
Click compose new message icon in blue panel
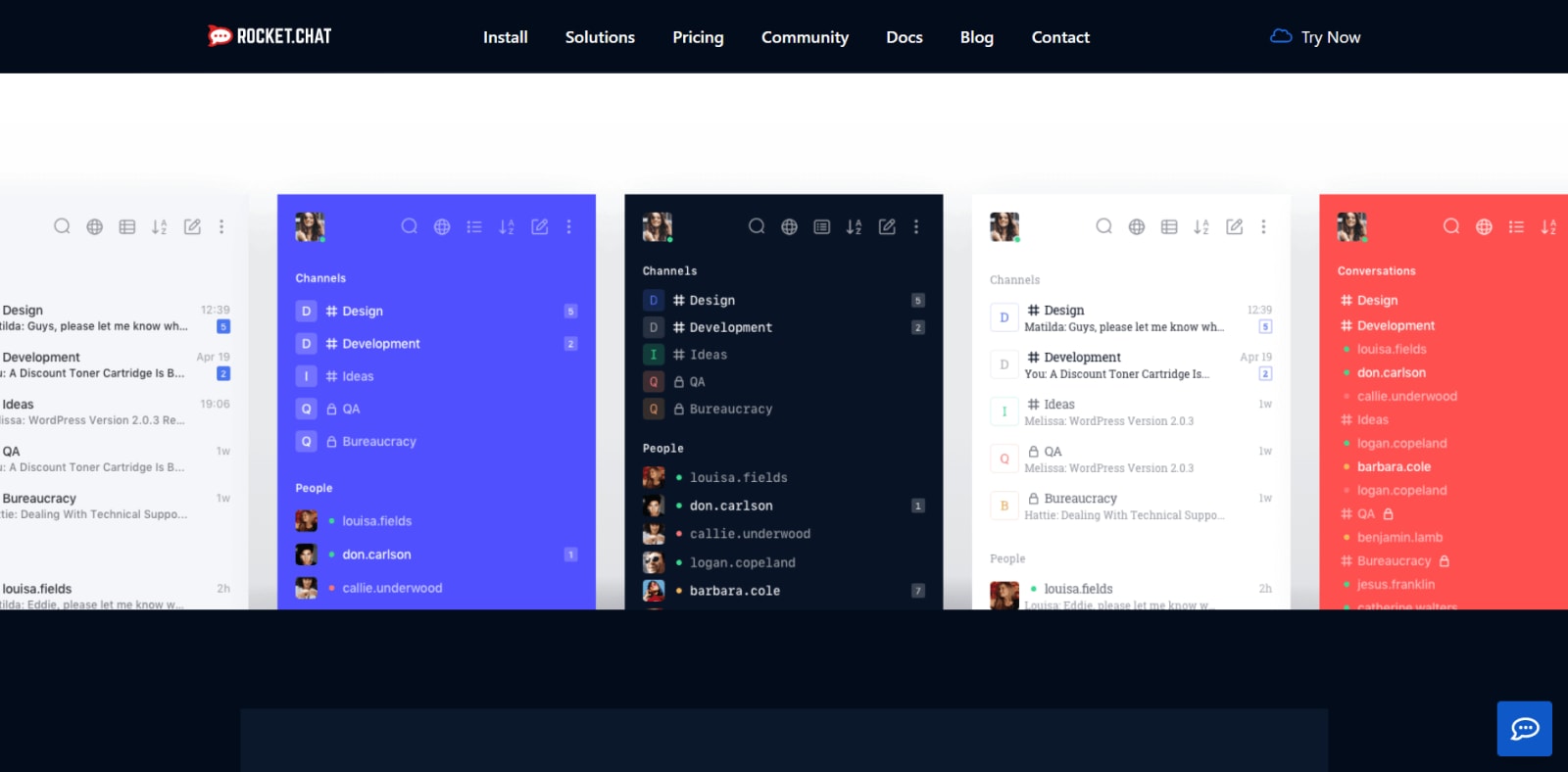[x=539, y=226]
